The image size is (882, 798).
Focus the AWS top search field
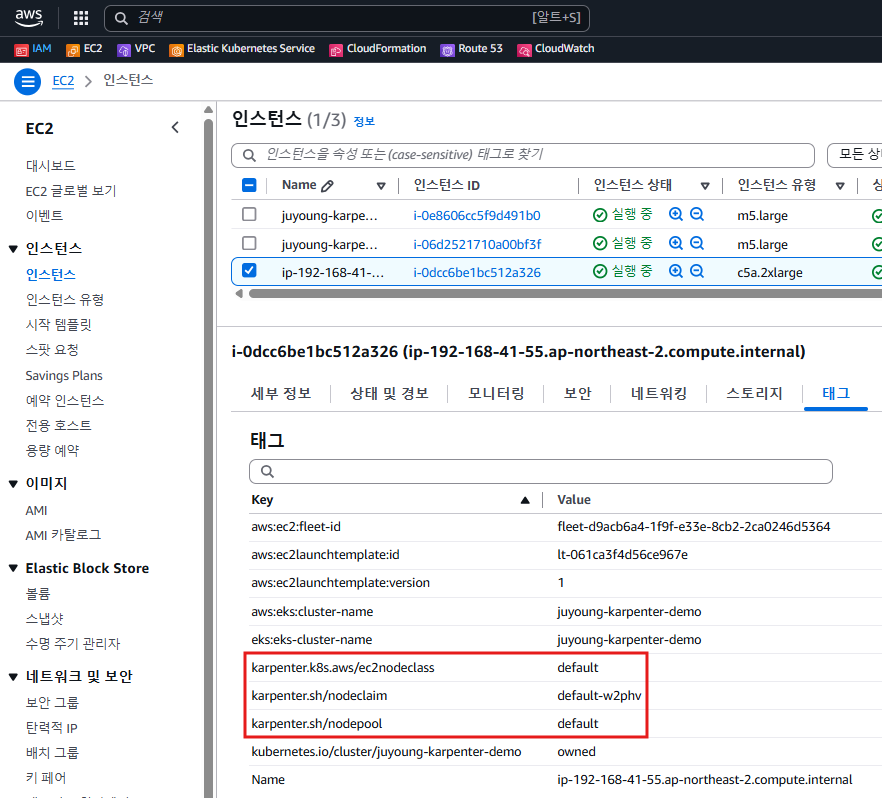346,19
